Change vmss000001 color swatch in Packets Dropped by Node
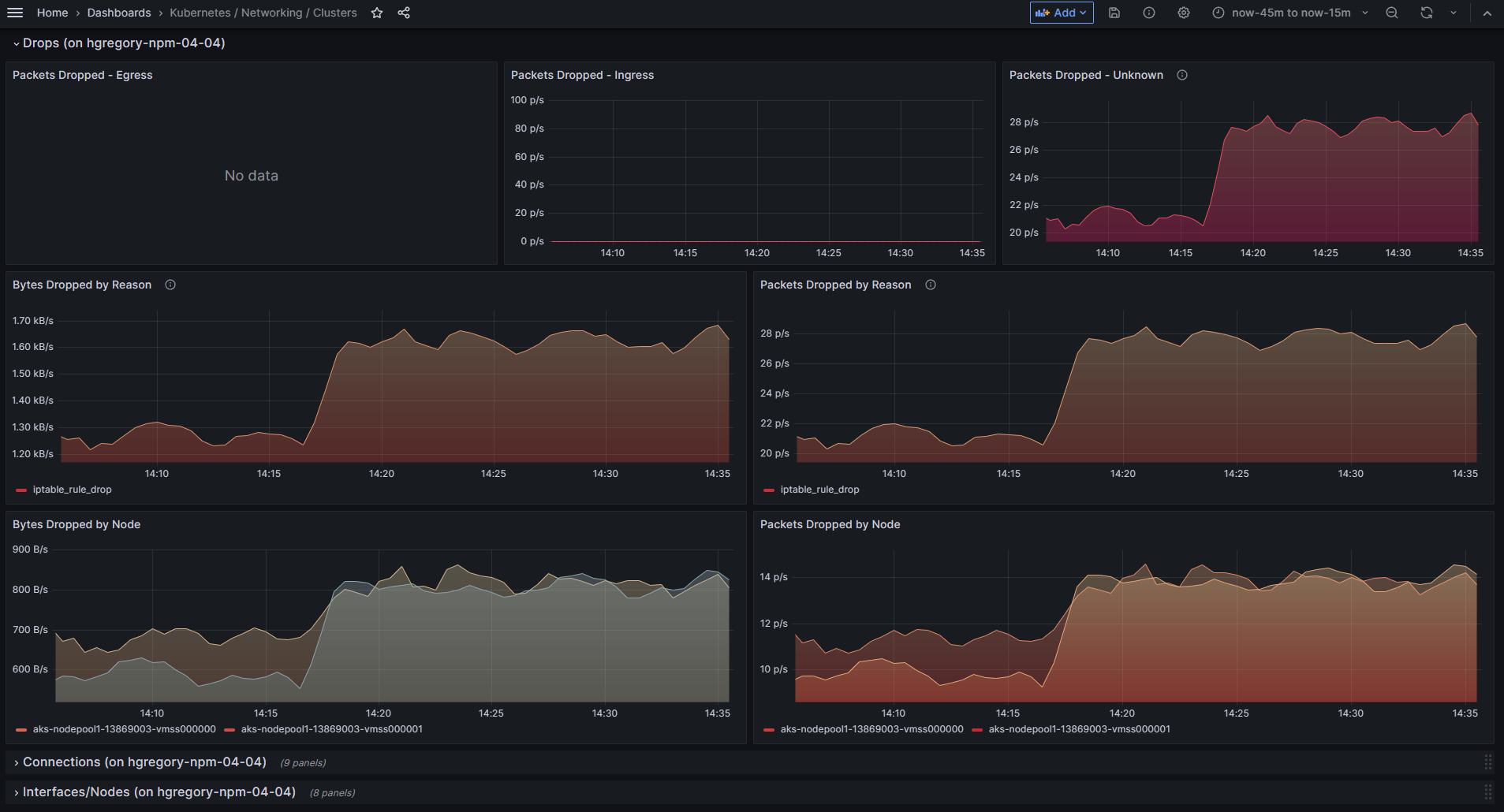Screen dimensions: 1504x812 coord(977,730)
